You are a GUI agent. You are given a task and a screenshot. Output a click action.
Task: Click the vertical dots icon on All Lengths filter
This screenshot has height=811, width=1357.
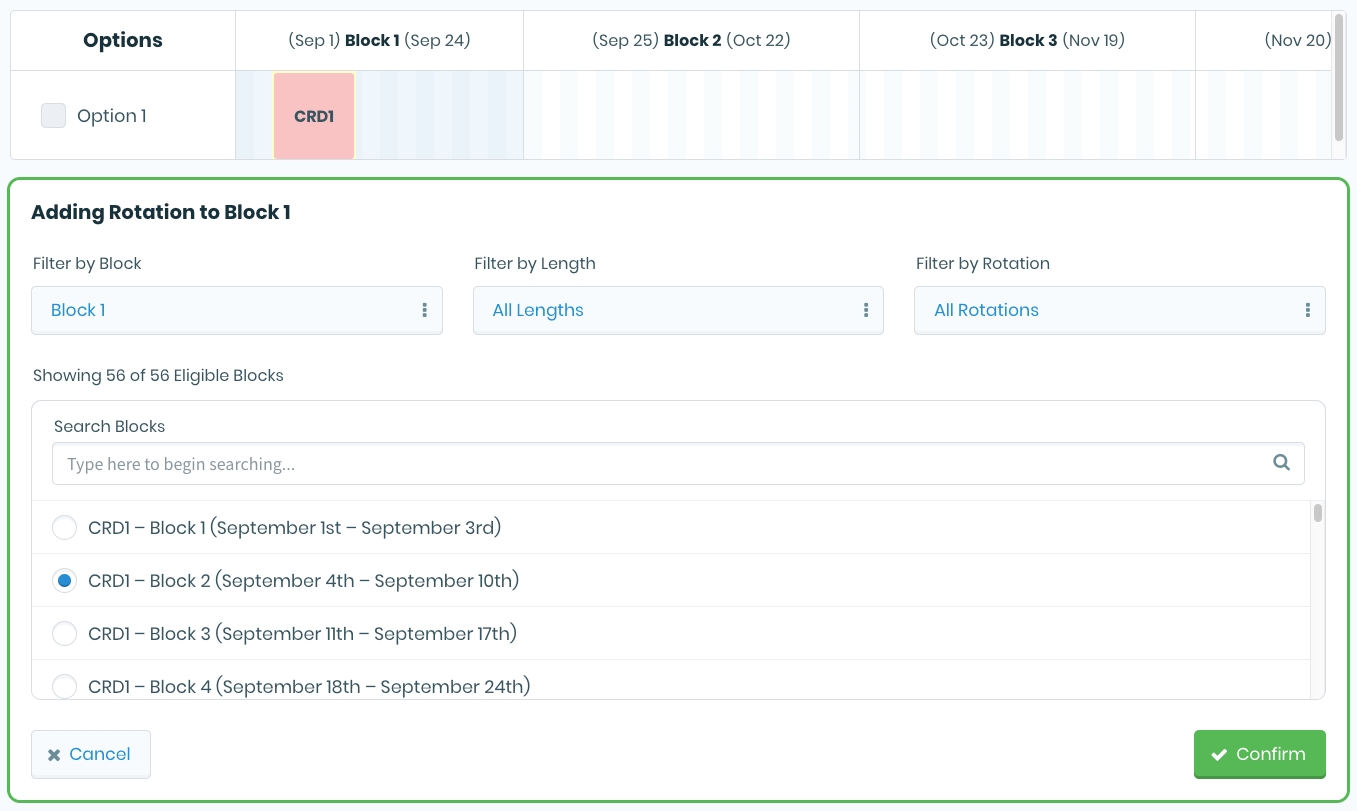pos(866,310)
